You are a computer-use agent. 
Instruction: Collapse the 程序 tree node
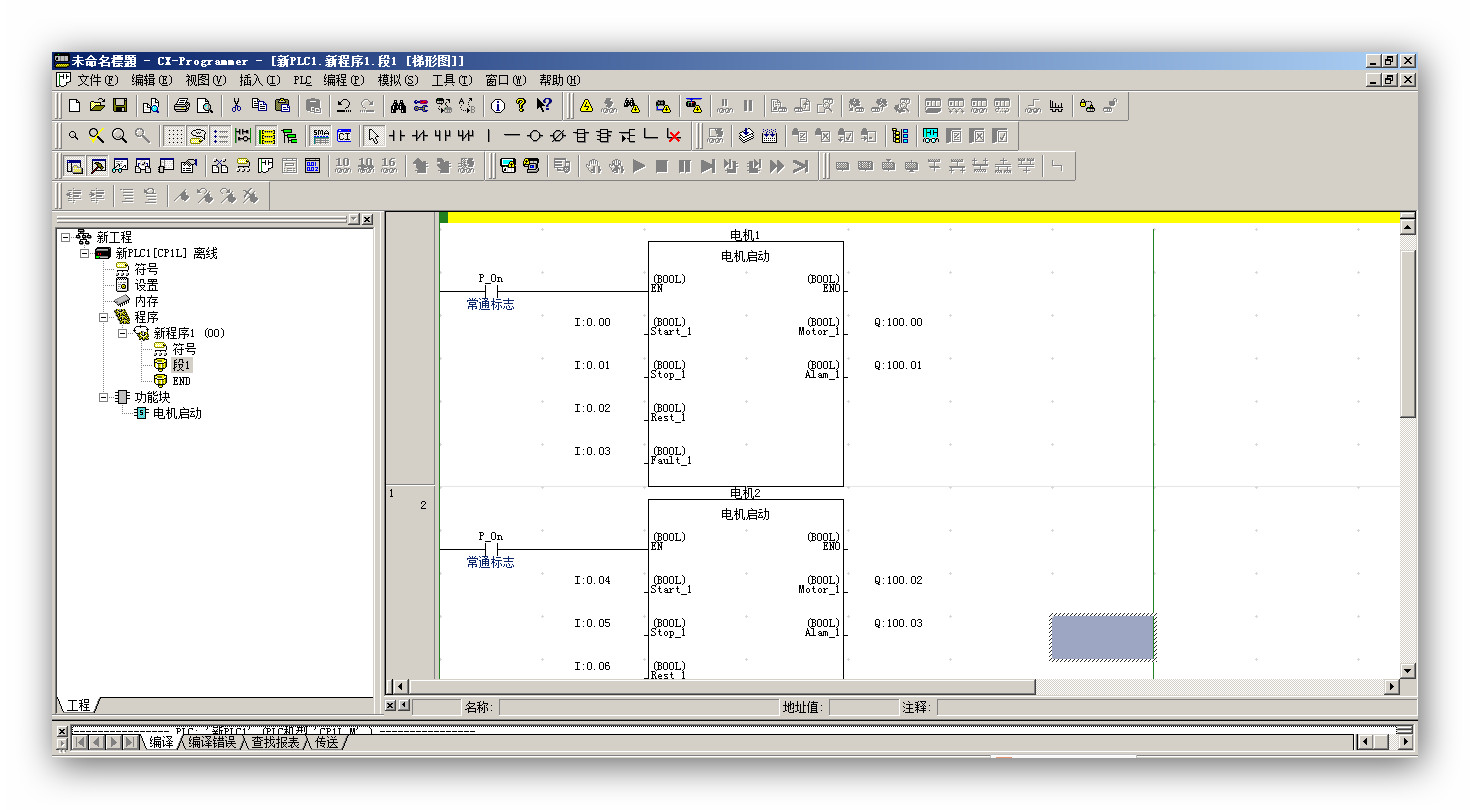tap(104, 317)
